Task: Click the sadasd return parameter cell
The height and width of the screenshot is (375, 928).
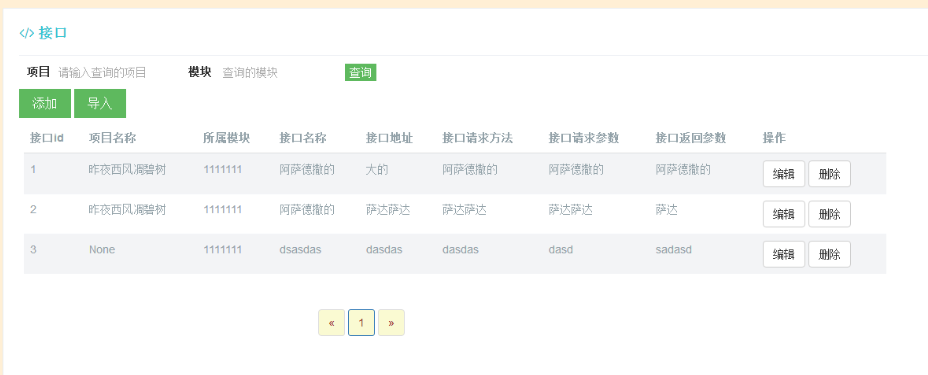Action: (x=674, y=250)
